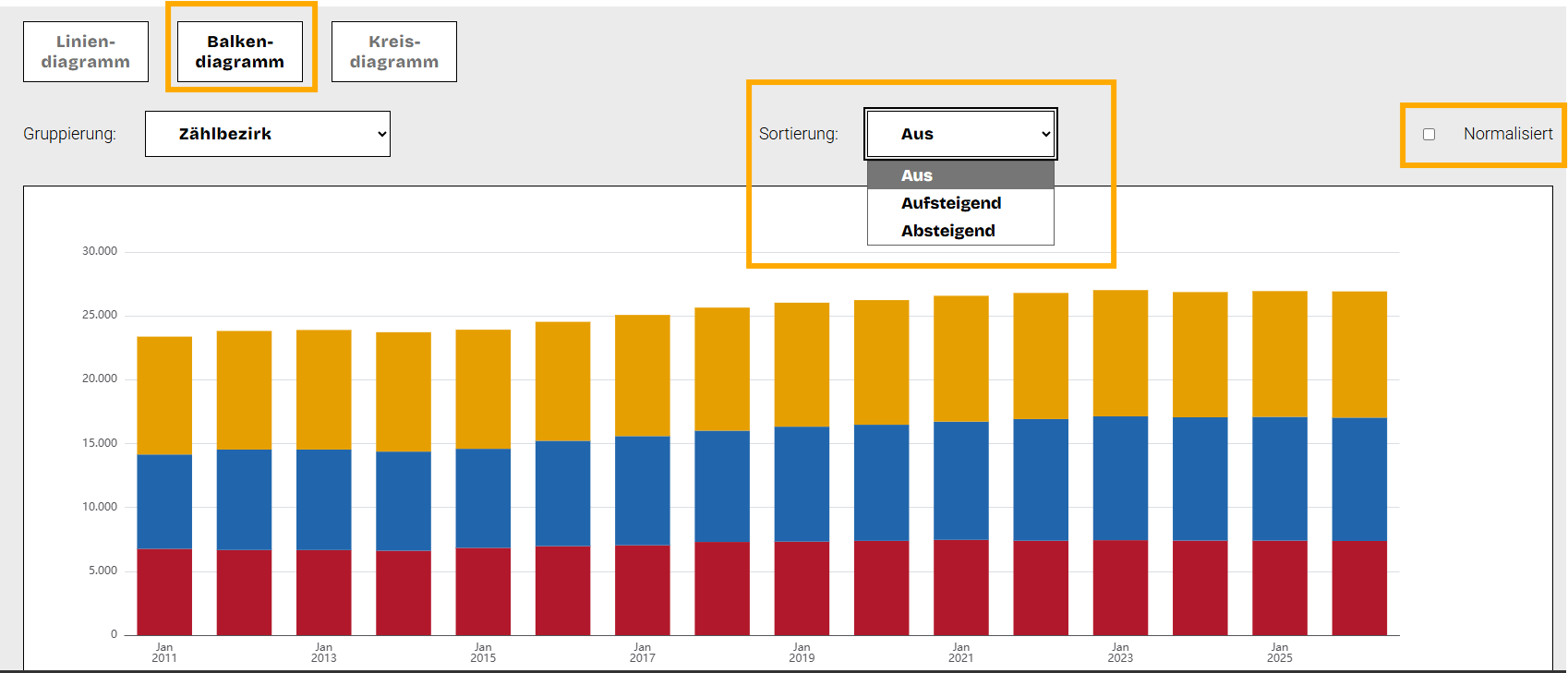
Task: Click the red segment of the Jan 2011 bar
Action: click(x=164, y=592)
